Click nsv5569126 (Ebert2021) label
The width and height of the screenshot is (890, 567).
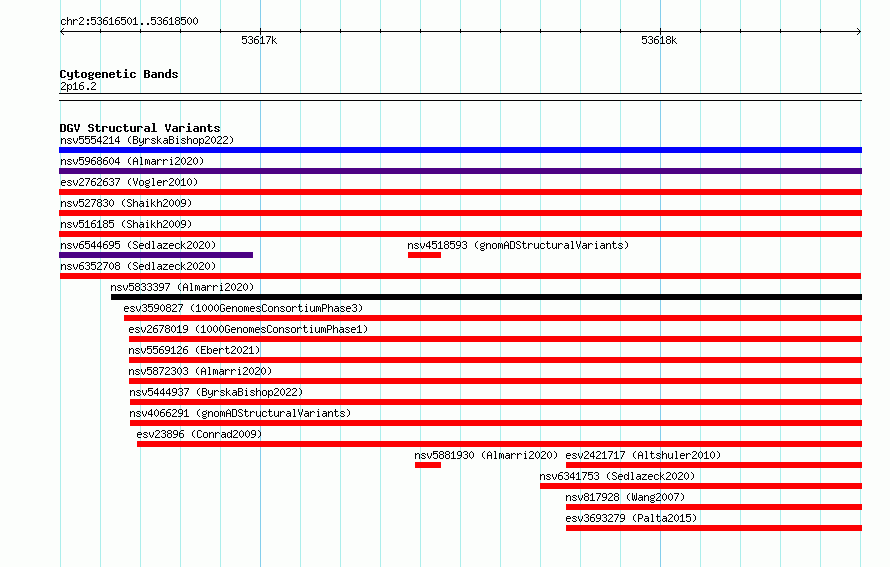click(x=194, y=350)
